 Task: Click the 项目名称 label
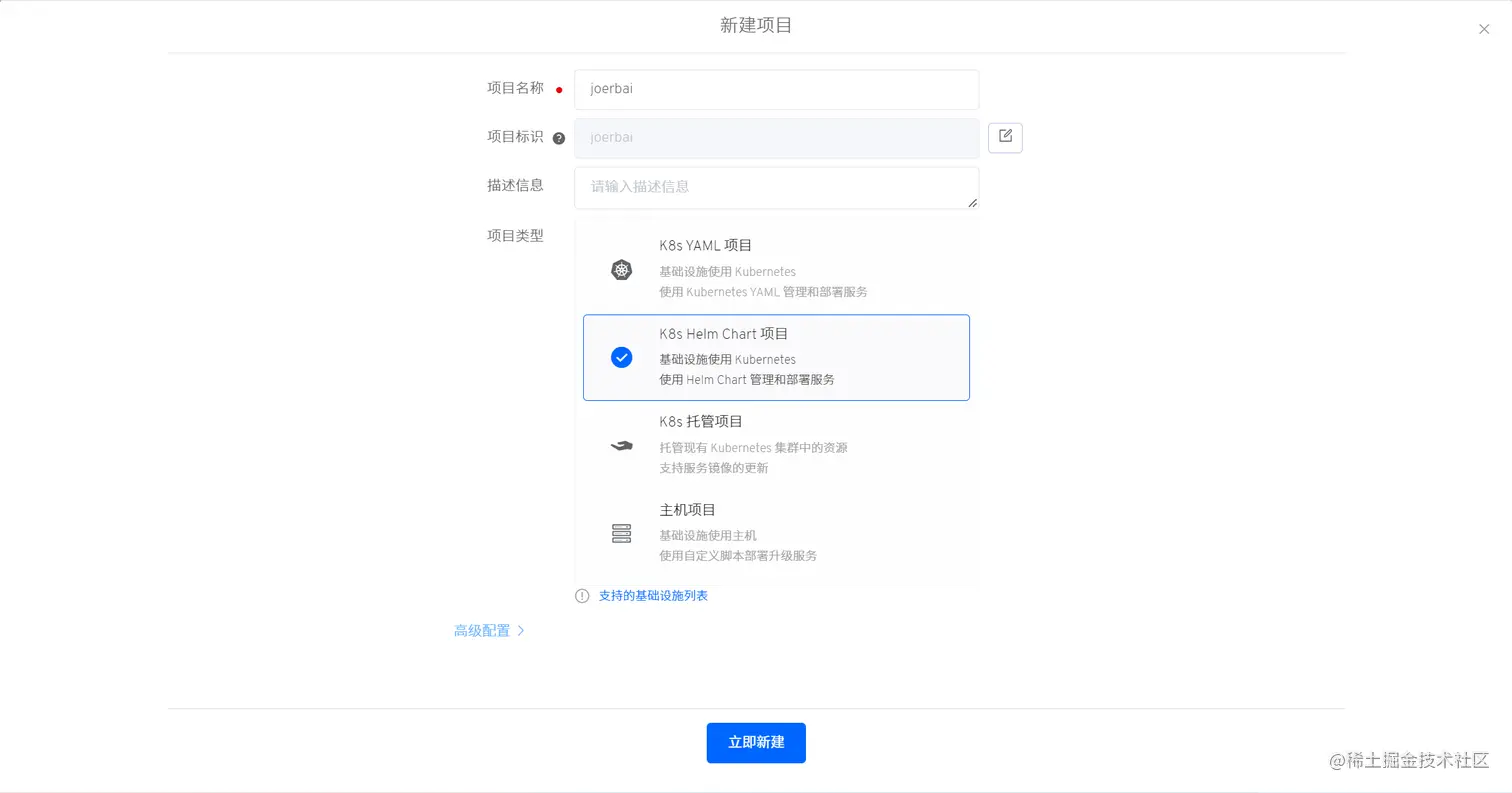click(x=515, y=88)
